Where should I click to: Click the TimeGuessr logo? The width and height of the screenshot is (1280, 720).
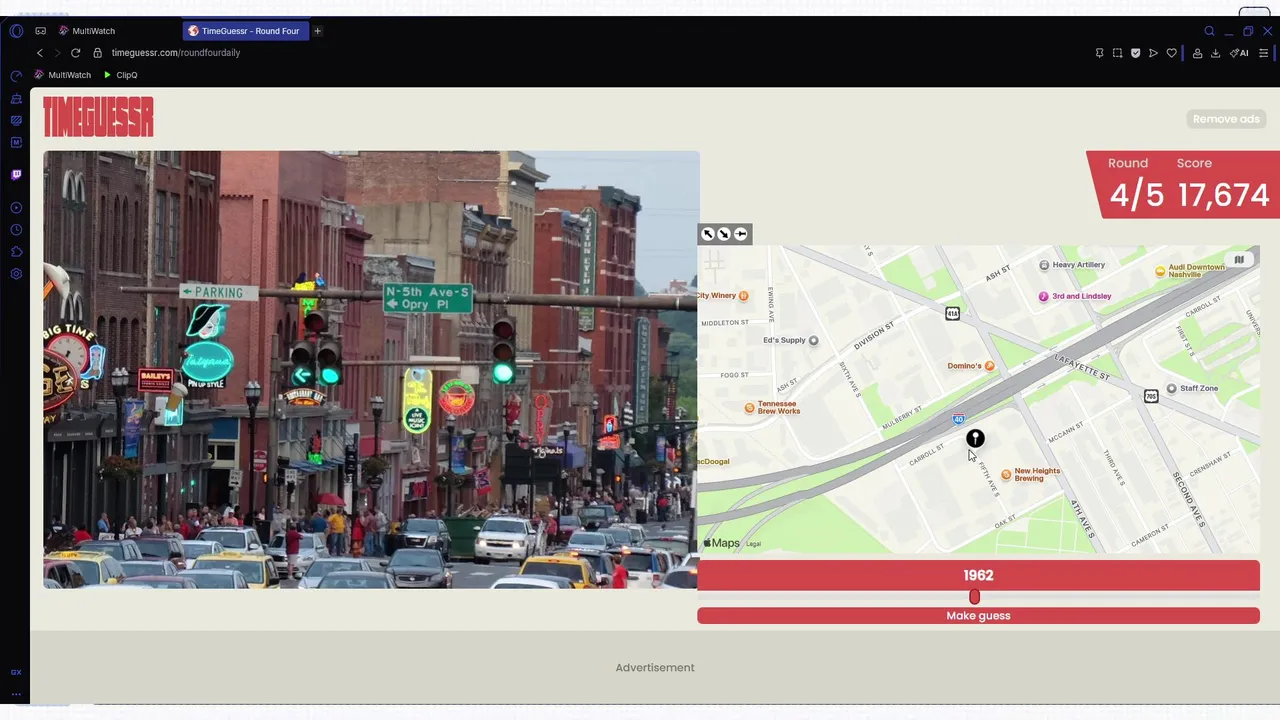[x=98, y=117]
